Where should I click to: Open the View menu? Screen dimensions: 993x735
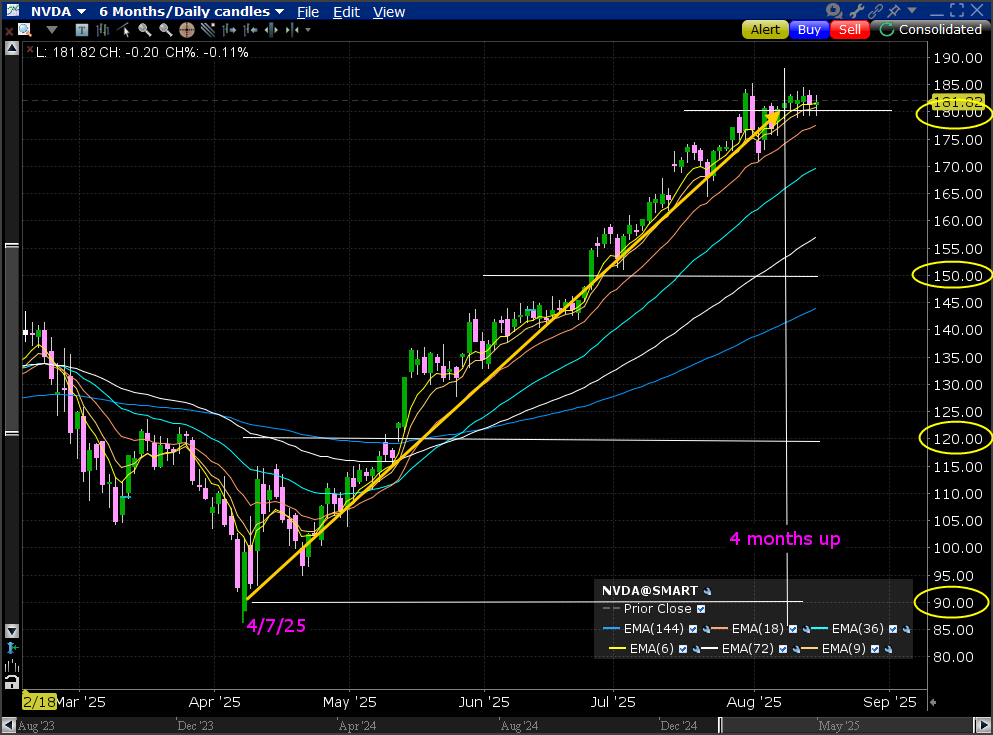click(389, 12)
